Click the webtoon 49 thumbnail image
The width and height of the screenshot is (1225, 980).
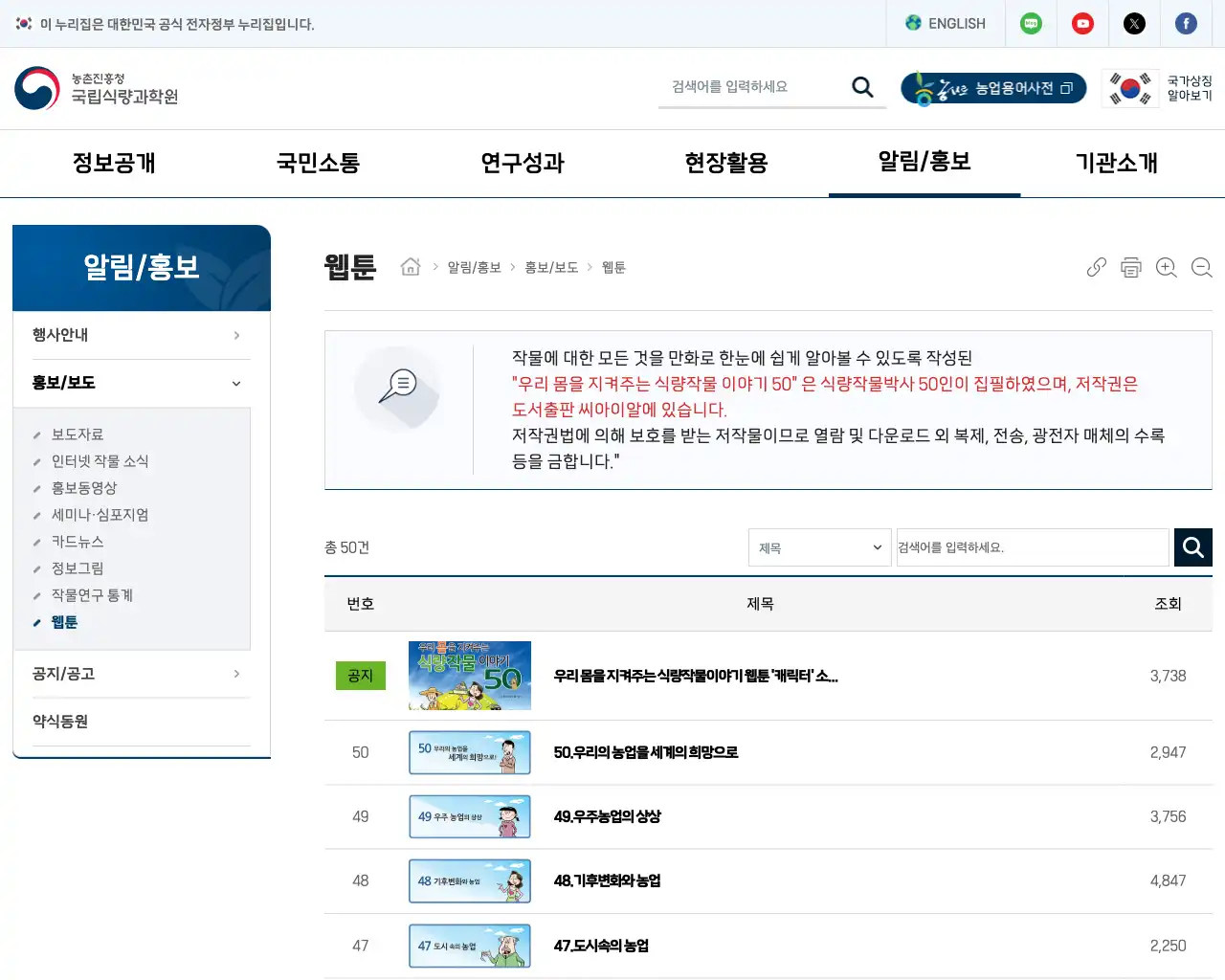tap(469, 816)
